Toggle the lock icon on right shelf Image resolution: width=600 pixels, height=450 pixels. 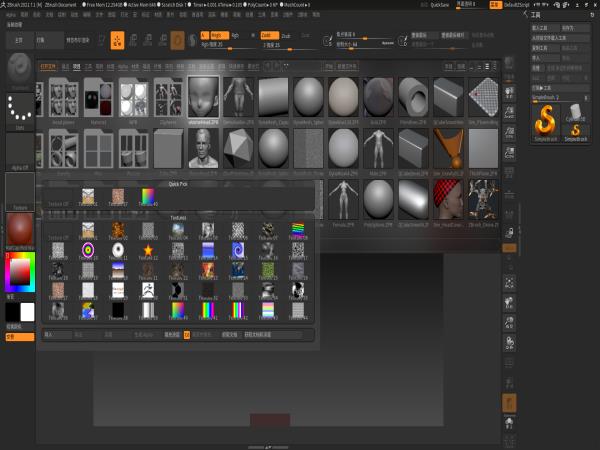tap(509, 232)
